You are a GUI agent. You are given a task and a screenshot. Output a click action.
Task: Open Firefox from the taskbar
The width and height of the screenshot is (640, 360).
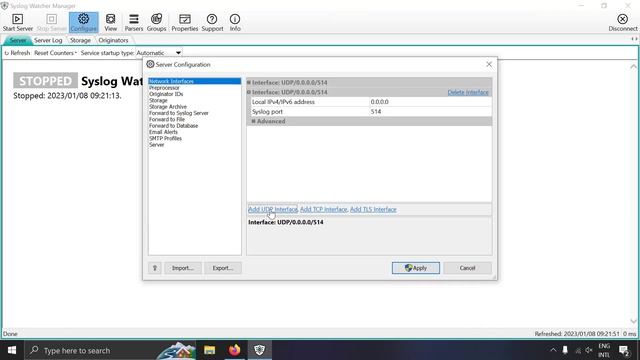coord(234,350)
